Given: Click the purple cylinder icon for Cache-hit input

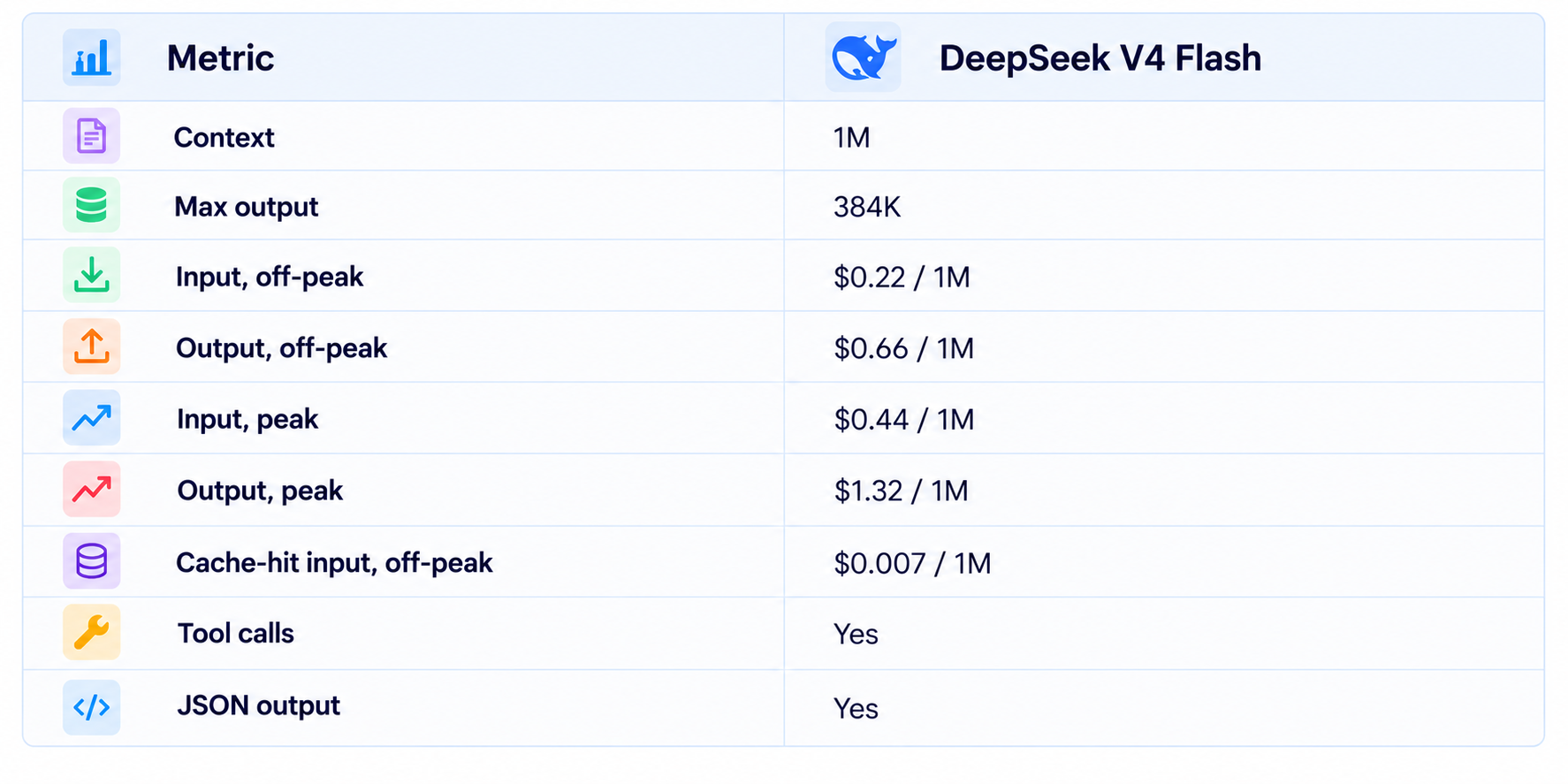Looking at the screenshot, I should point(91,561).
